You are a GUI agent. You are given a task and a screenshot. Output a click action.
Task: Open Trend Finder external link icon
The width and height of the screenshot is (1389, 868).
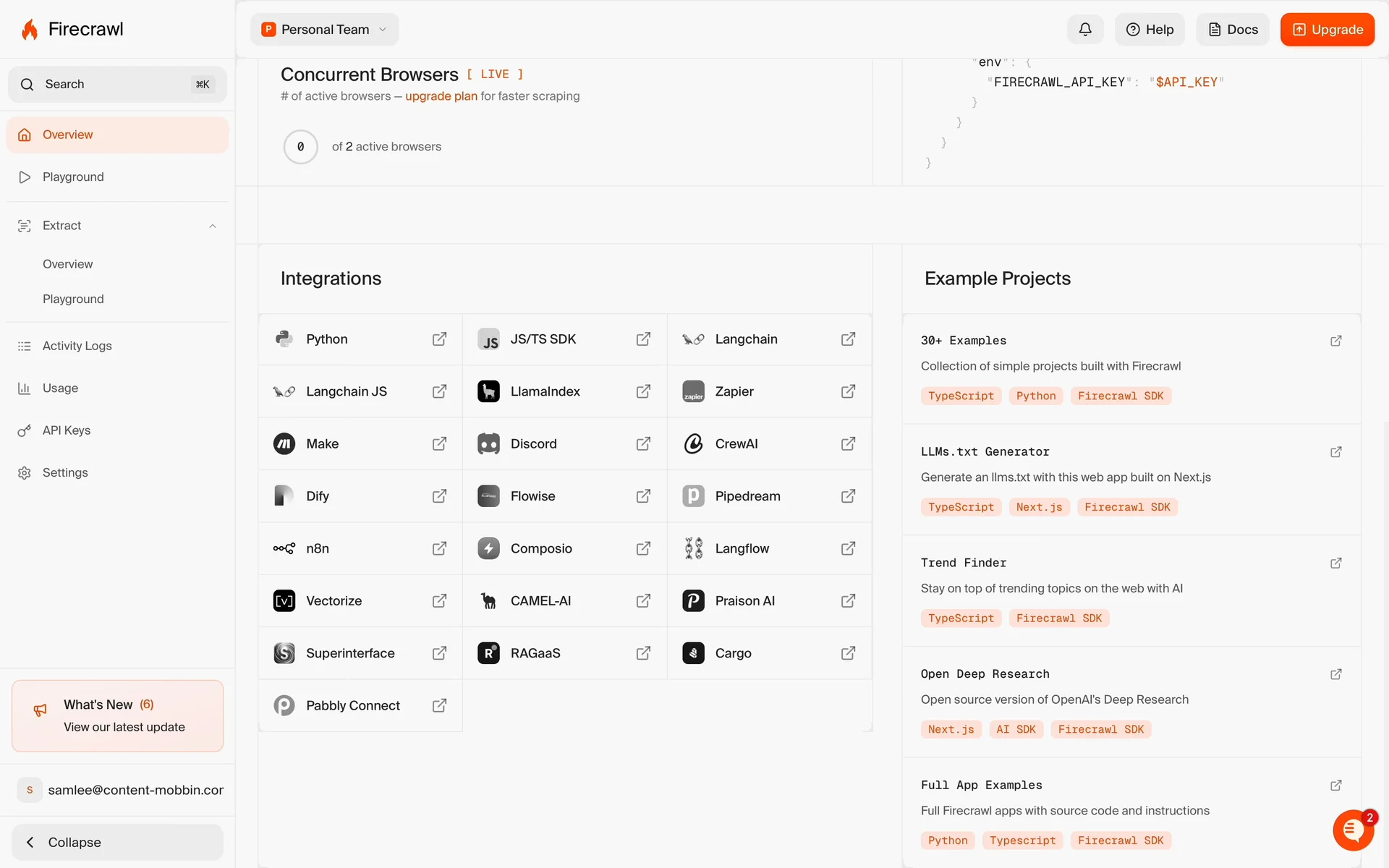click(1335, 563)
